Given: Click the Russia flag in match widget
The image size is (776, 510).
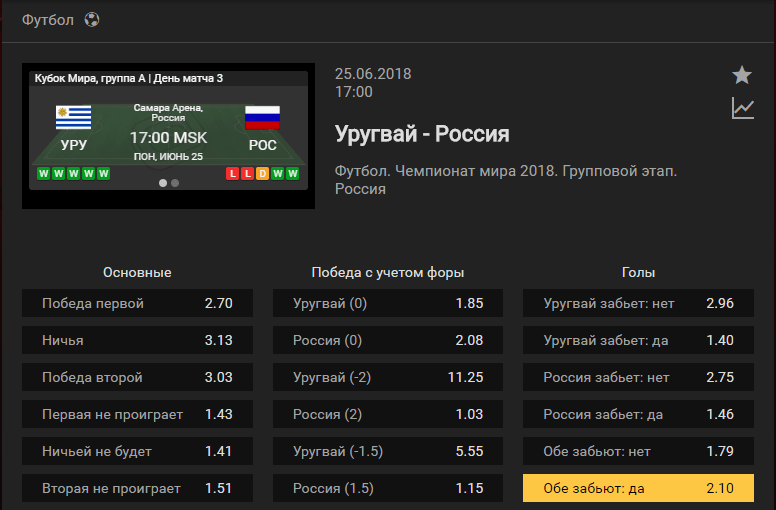Looking at the screenshot, I should (x=262, y=117).
